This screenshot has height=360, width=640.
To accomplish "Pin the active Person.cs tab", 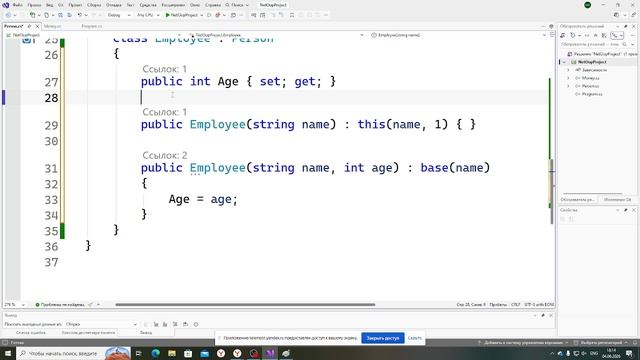I will coord(29,26).
